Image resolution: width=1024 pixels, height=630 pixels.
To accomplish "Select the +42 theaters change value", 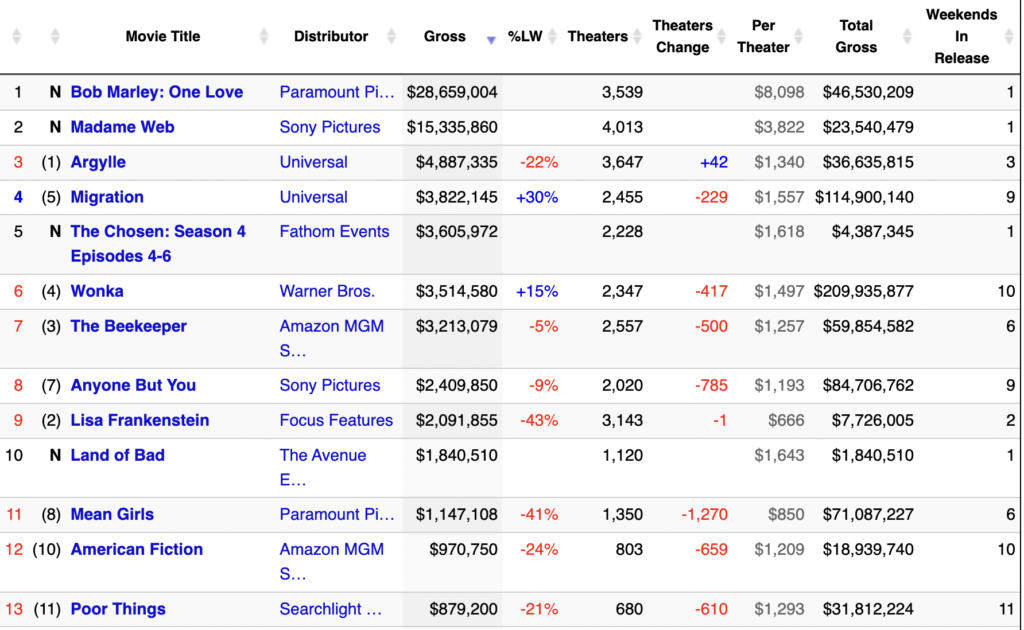I will point(714,163).
